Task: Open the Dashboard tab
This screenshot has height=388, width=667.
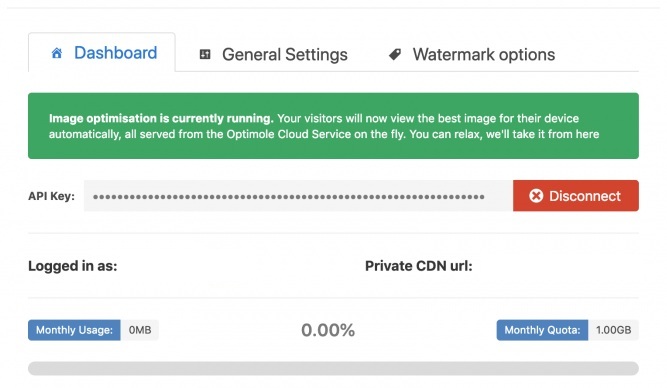Action: [x=102, y=52]
